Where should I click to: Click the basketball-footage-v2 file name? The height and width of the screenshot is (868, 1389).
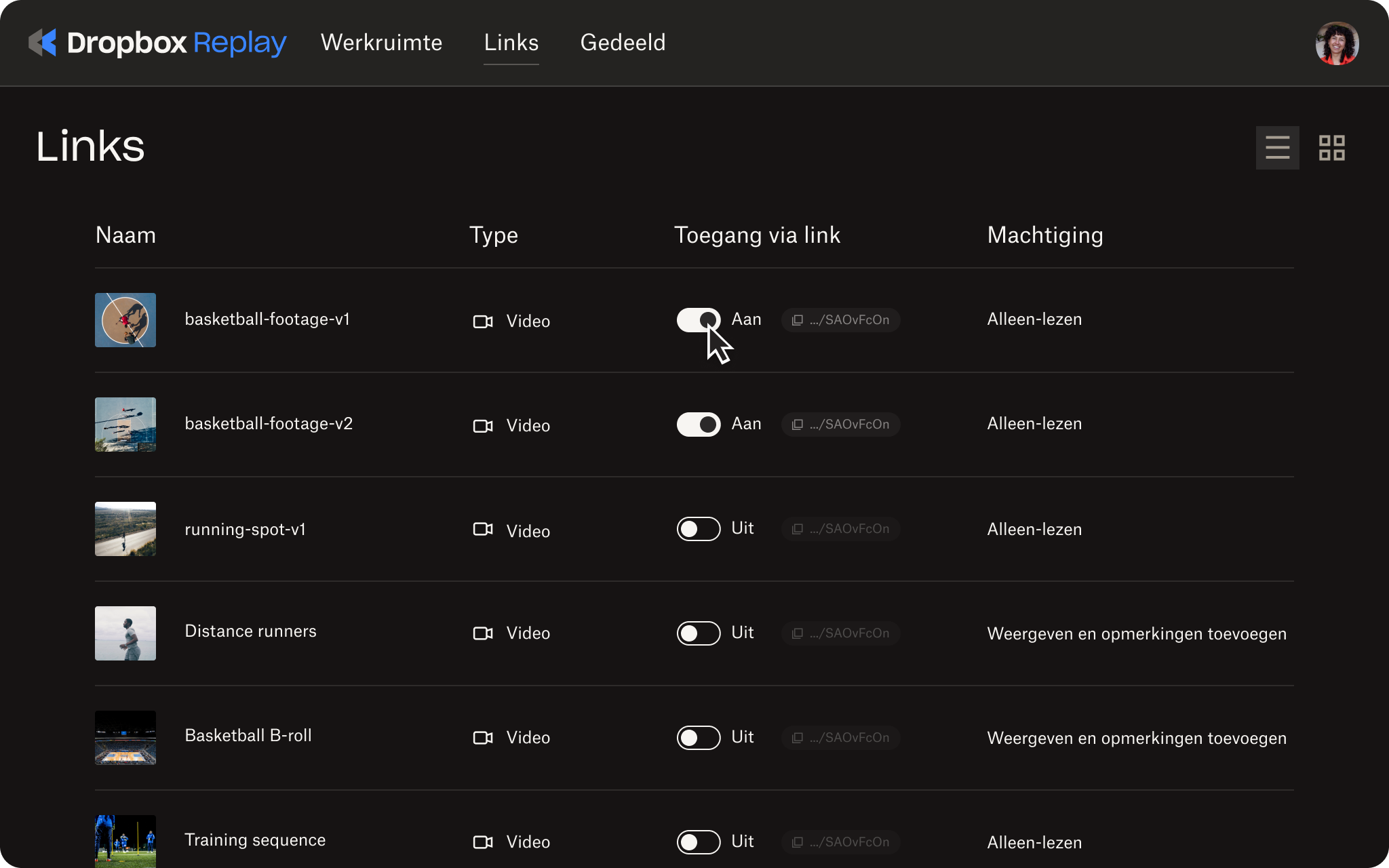269,424
